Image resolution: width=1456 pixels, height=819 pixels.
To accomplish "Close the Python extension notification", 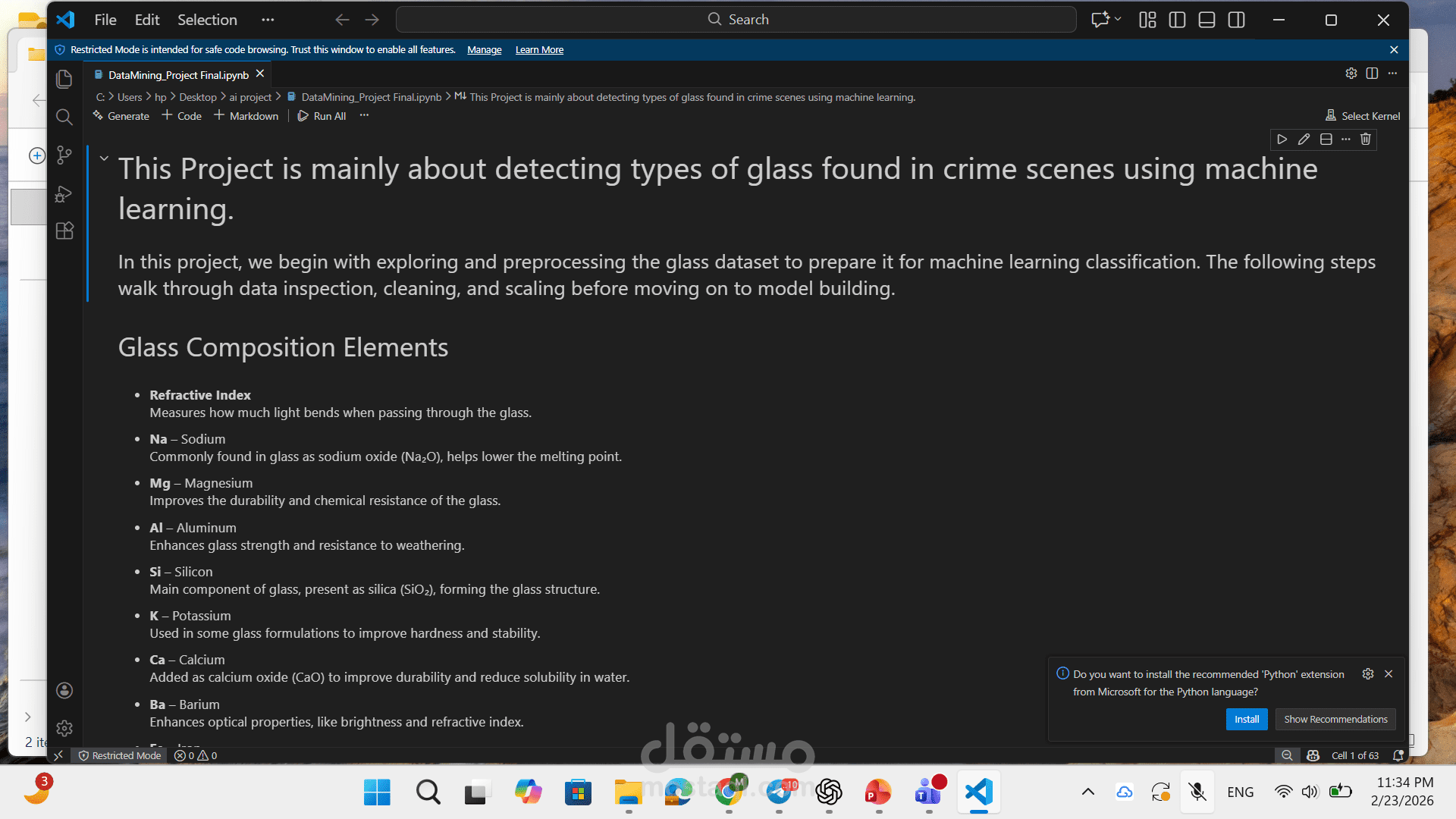I will click(1389, 674).
